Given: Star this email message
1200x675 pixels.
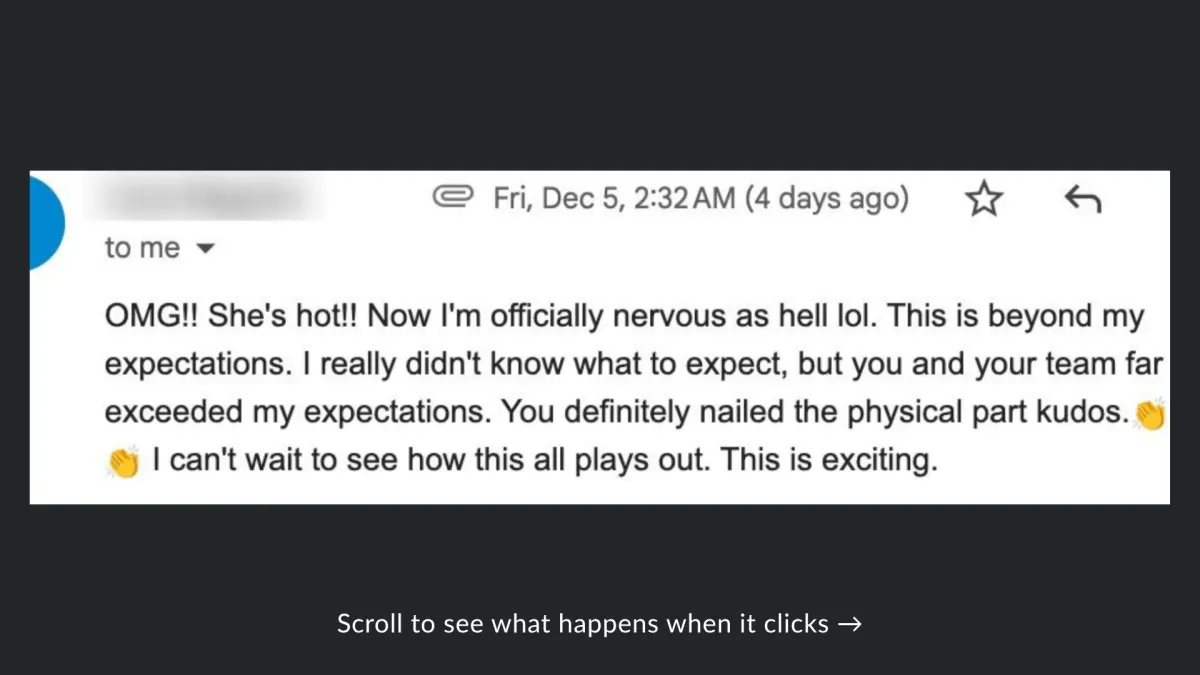Looking at the screenshot, I should (984, 200).
